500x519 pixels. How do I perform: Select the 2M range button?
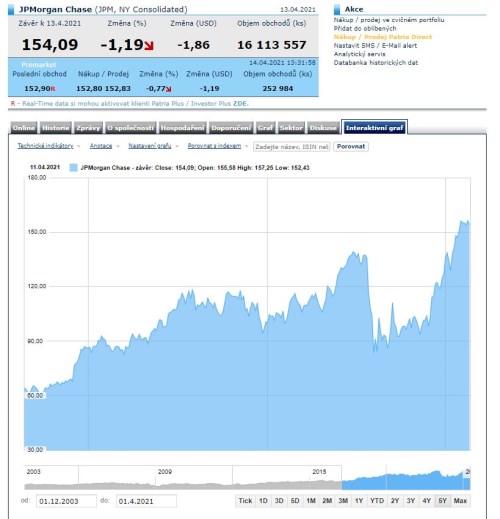coord(327,501)
